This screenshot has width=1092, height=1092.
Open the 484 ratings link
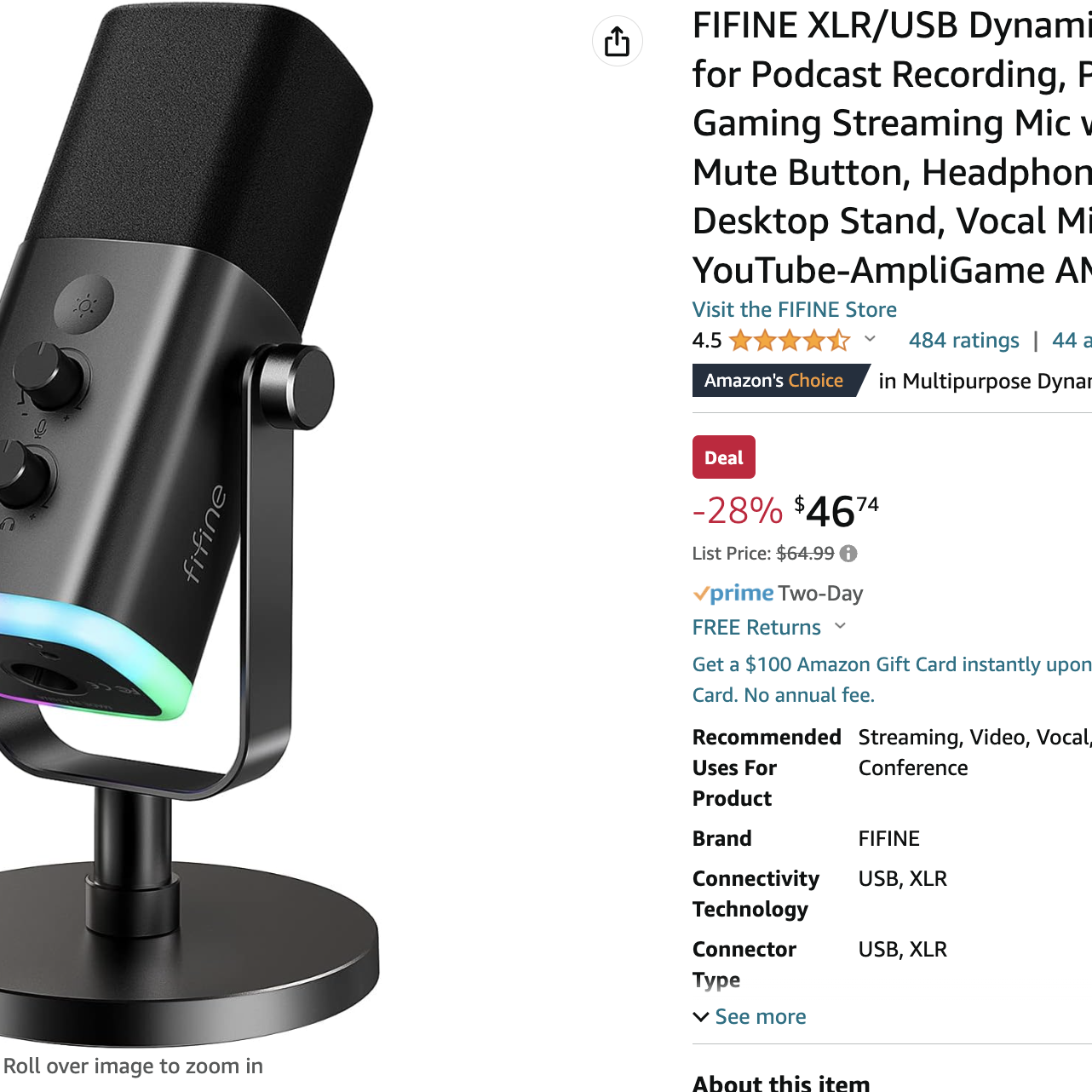tap(963, 341)
